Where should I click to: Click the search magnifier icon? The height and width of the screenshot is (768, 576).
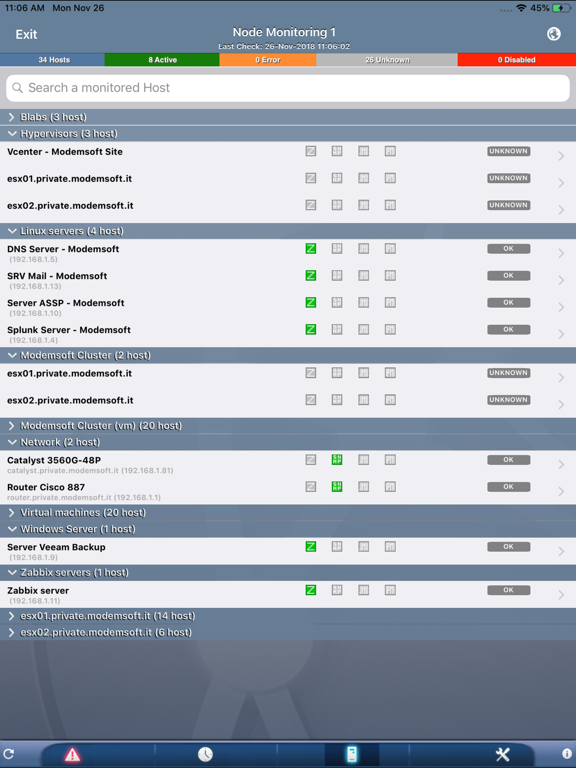click(18, 88)
